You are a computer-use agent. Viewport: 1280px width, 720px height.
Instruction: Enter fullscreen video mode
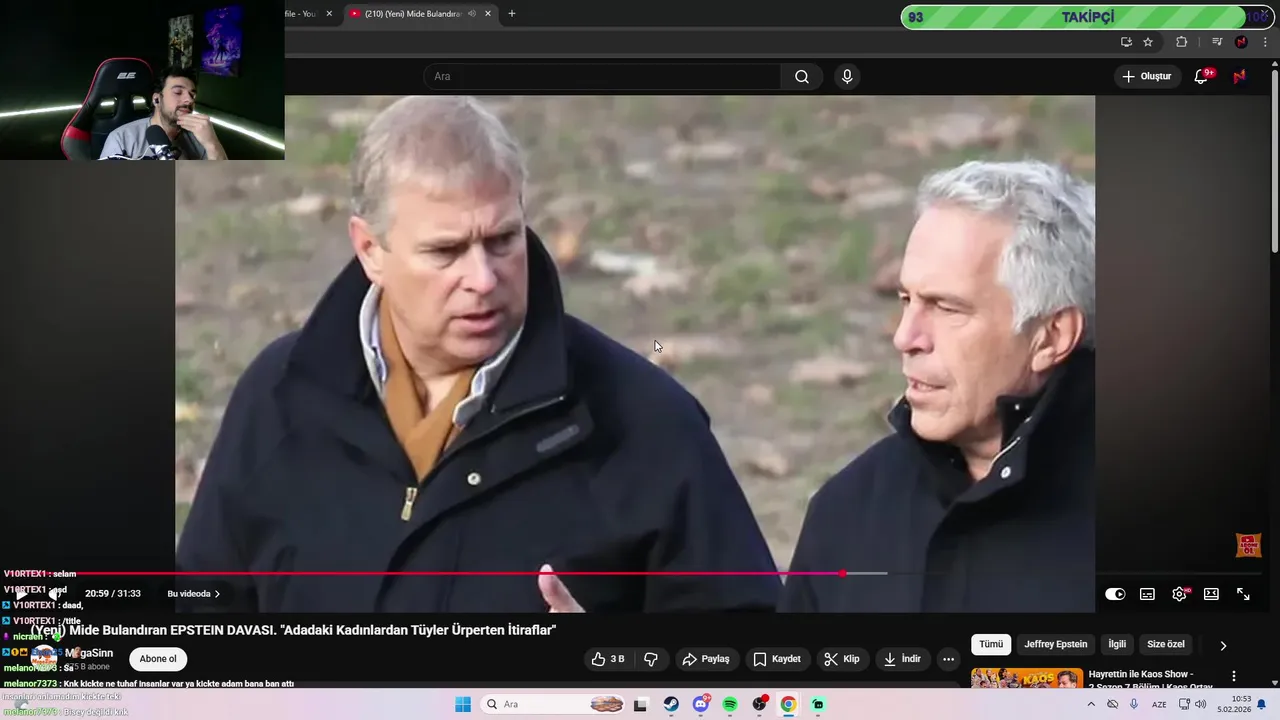(x=1243, y=594)
